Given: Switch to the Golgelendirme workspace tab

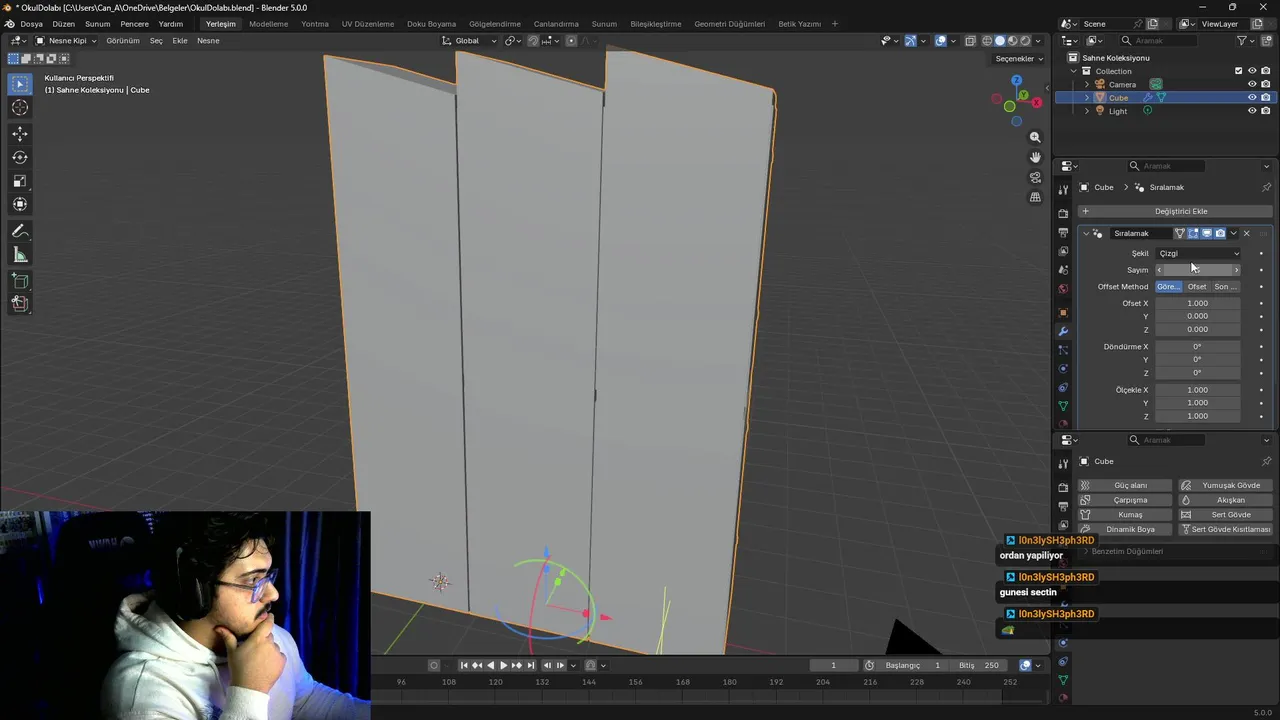Looking at the screenshot, I should [x=495, y=24].
